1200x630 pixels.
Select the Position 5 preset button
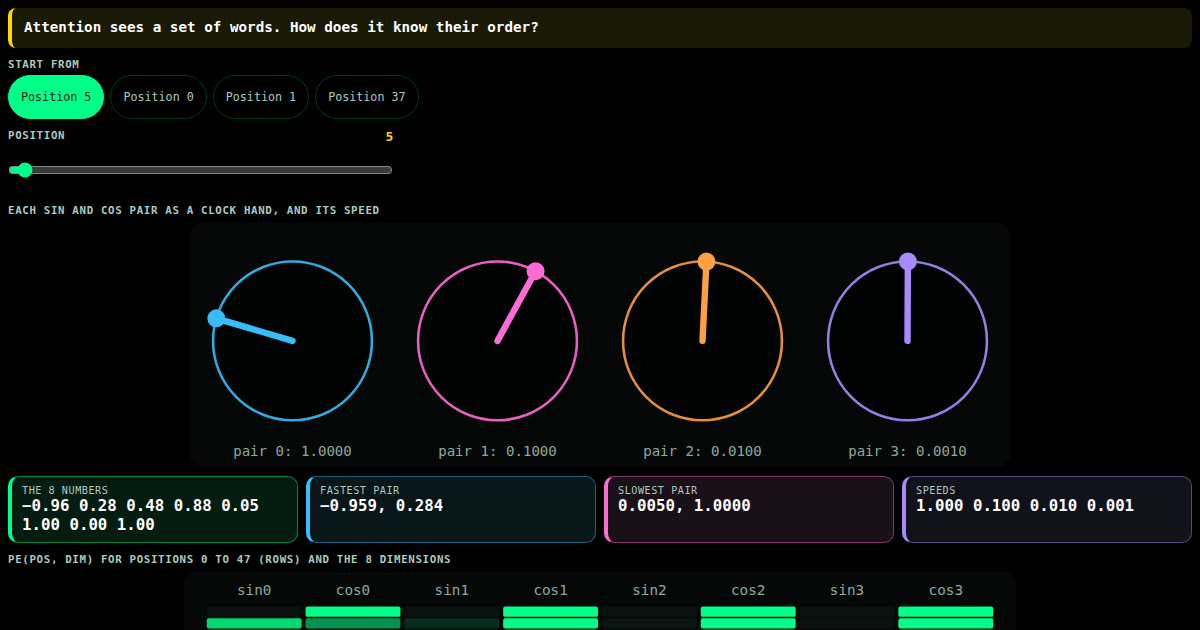click(x=56, y=97)
